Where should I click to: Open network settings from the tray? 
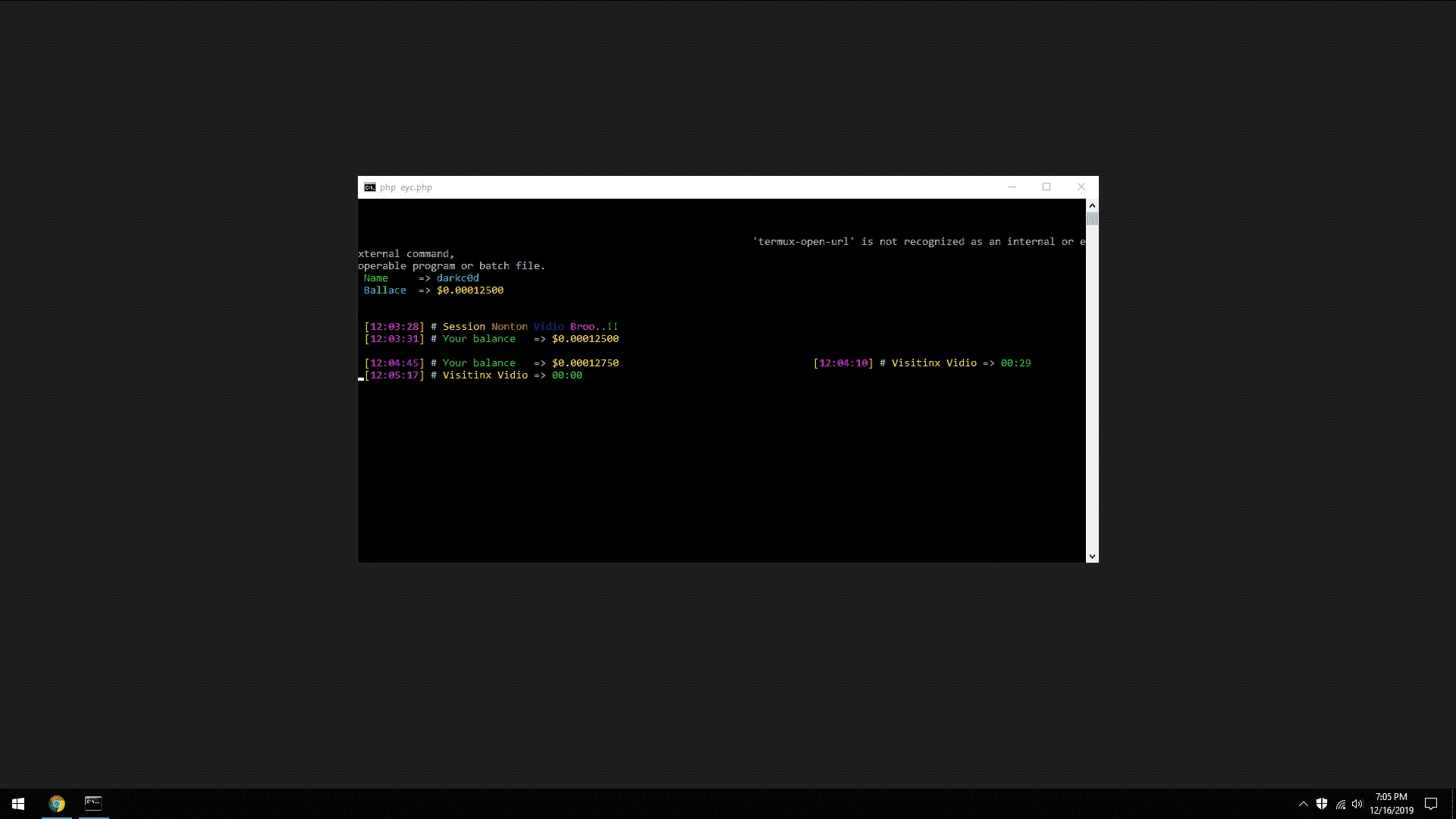coord(1340,804)
